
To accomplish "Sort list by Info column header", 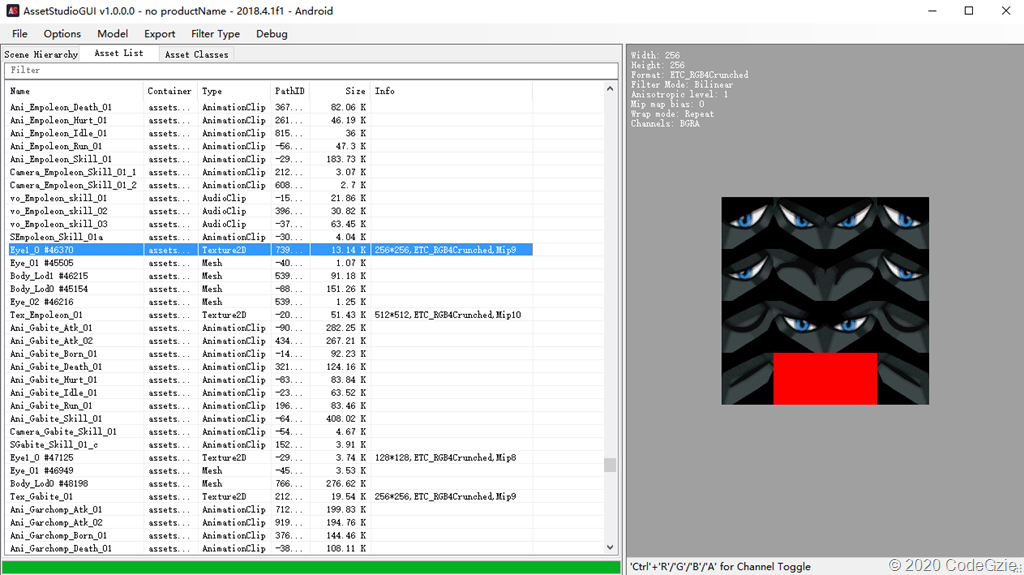I will (451, 91).
